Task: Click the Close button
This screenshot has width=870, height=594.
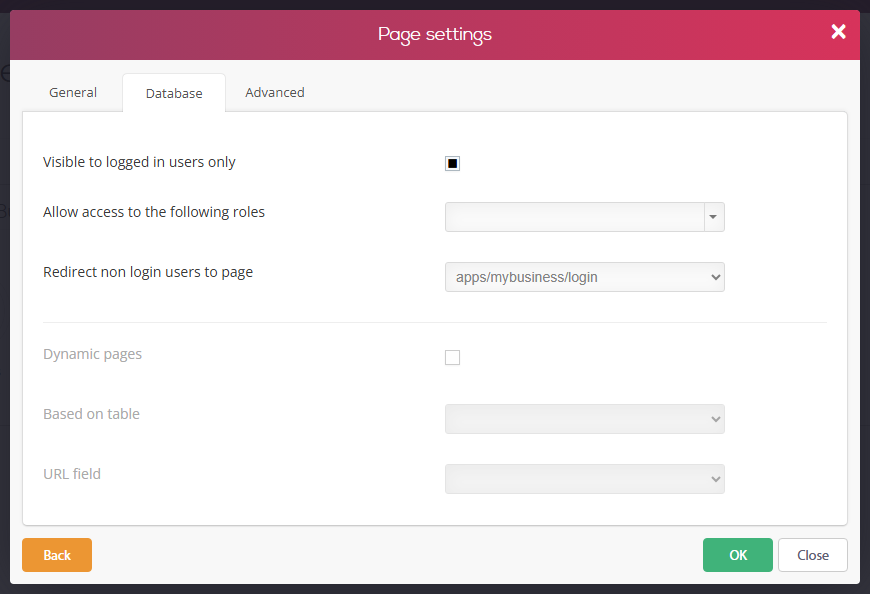Action: click(813, 555)
